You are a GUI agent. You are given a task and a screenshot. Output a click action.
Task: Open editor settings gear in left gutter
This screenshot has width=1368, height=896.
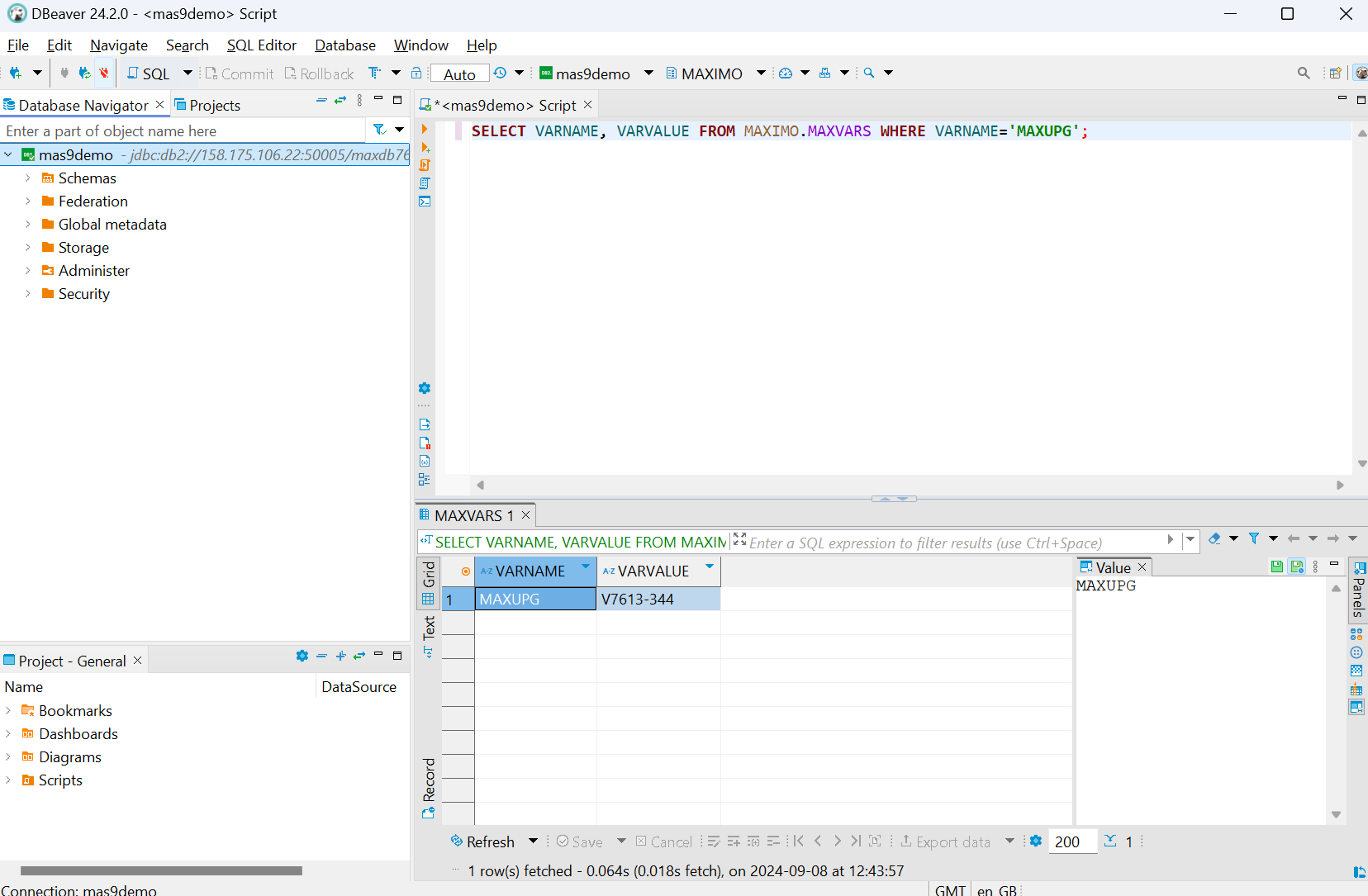click(425, 388)
